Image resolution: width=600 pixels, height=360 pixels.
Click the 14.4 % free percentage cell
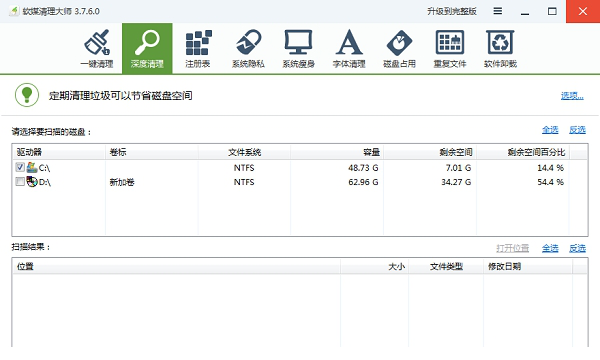tap(551, 168)
